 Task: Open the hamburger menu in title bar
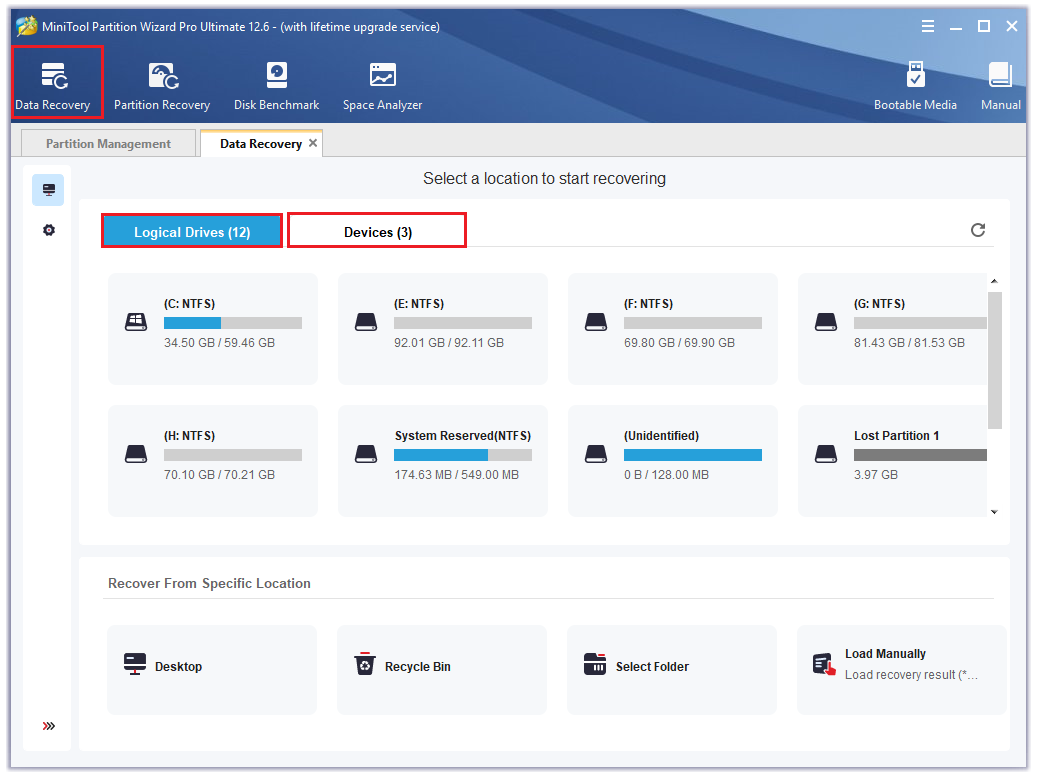point(928,27)
